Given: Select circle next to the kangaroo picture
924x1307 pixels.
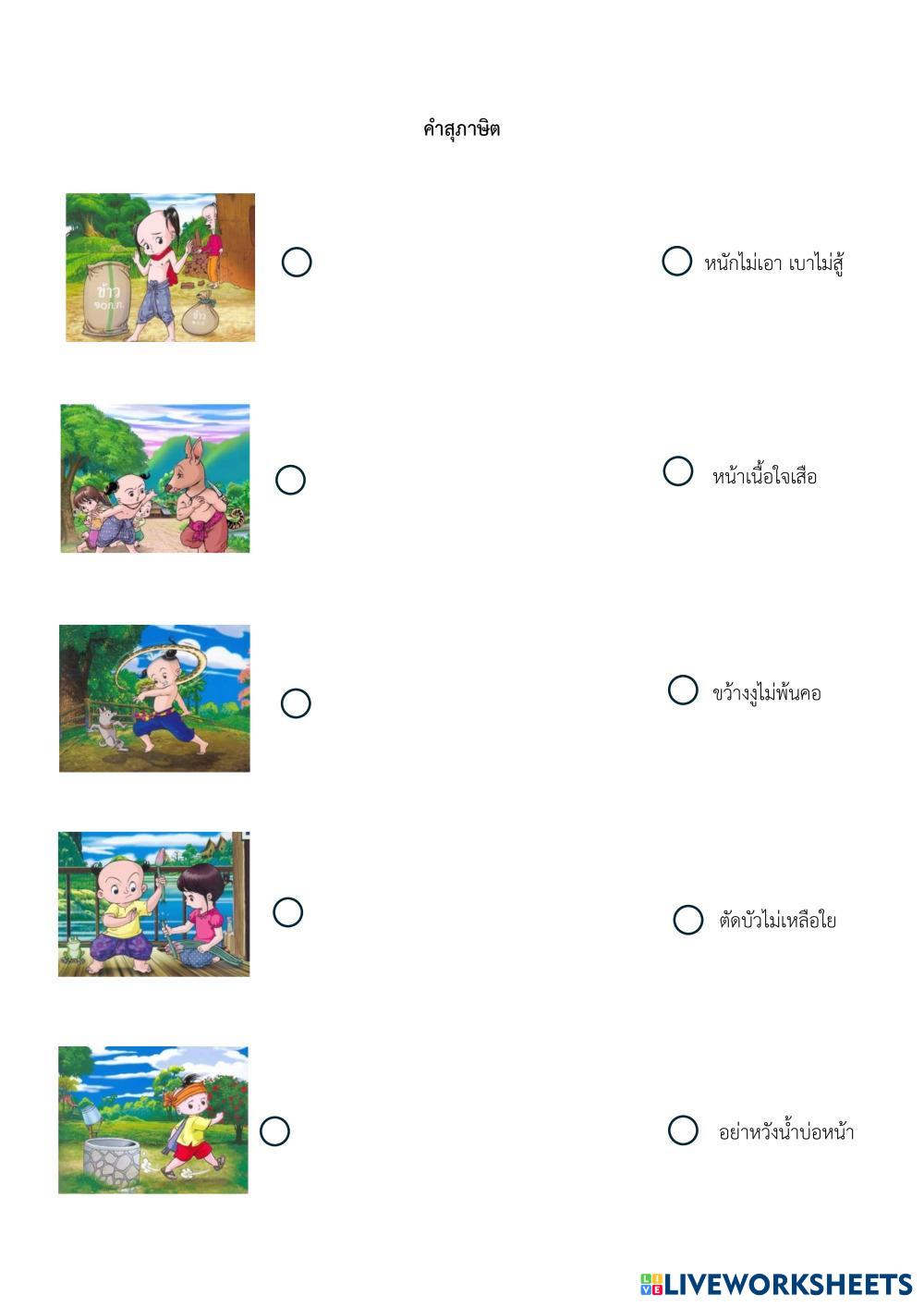Looking at the screenshot, I should [x=290, y=480].
